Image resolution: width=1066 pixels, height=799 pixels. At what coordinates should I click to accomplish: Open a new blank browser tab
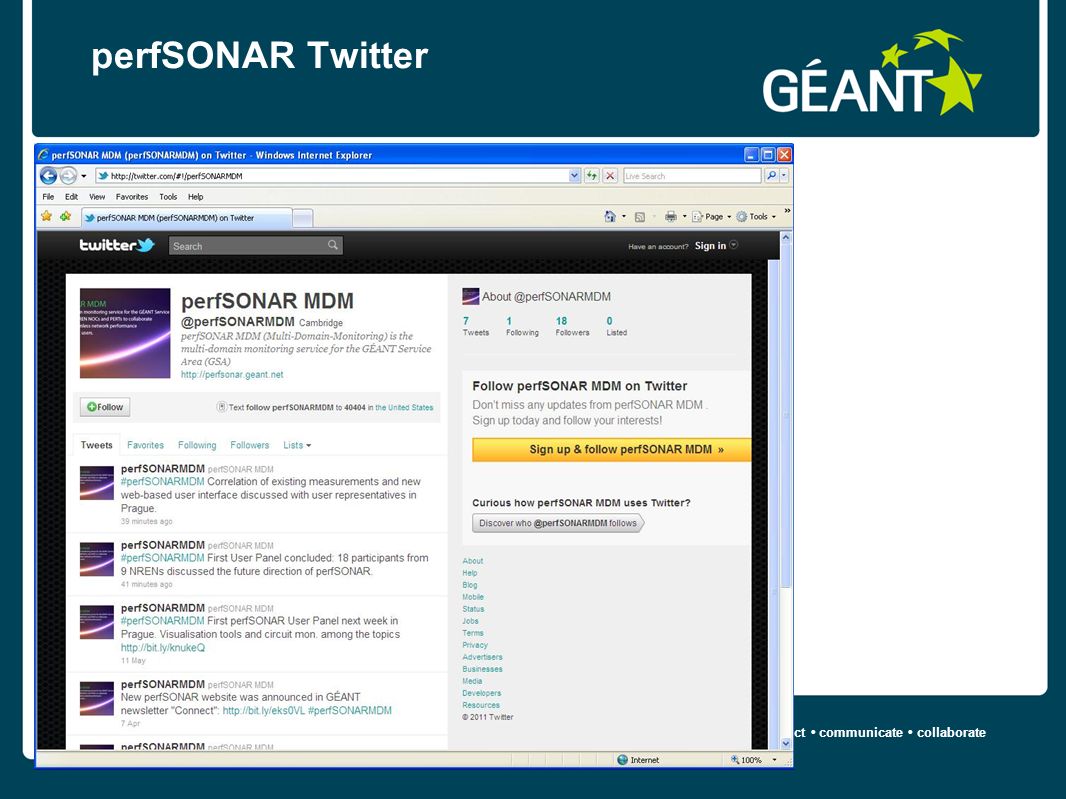303,218
